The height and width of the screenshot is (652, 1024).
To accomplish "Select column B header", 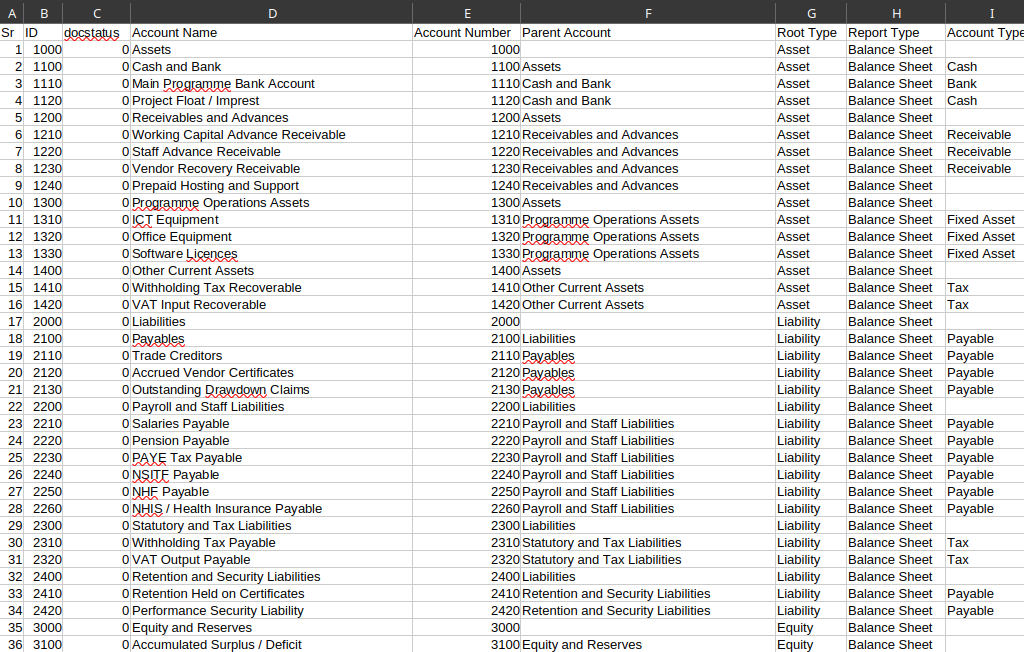I will point(43,13).
